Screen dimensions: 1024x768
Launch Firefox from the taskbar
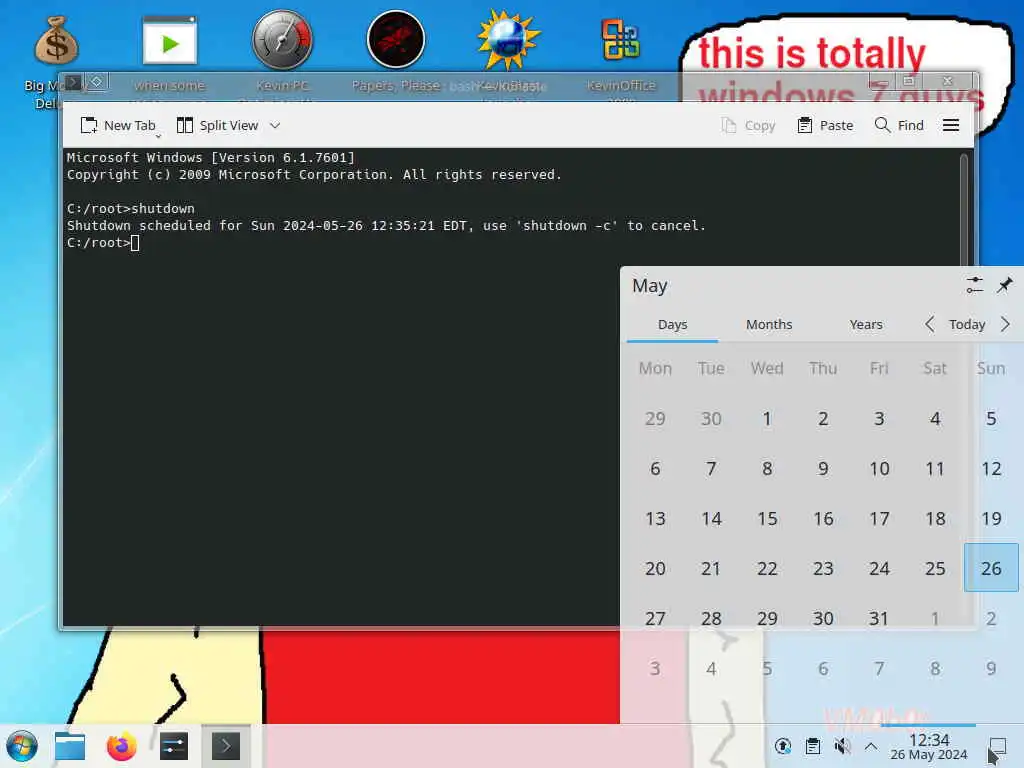pos(121,746)
